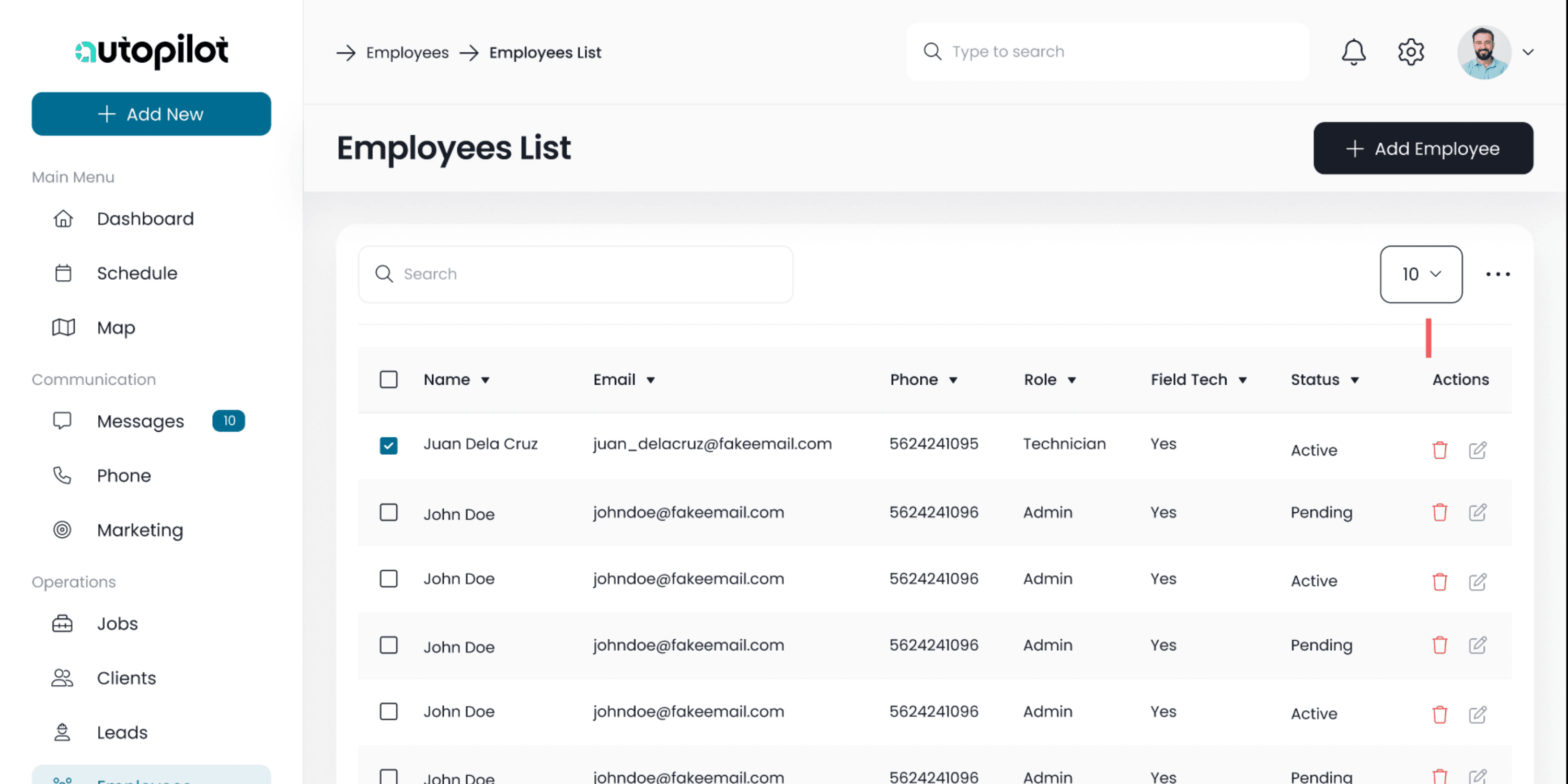Click the Employees breadcrumb link
The image size is (1568, 784).
coord(407,53)
